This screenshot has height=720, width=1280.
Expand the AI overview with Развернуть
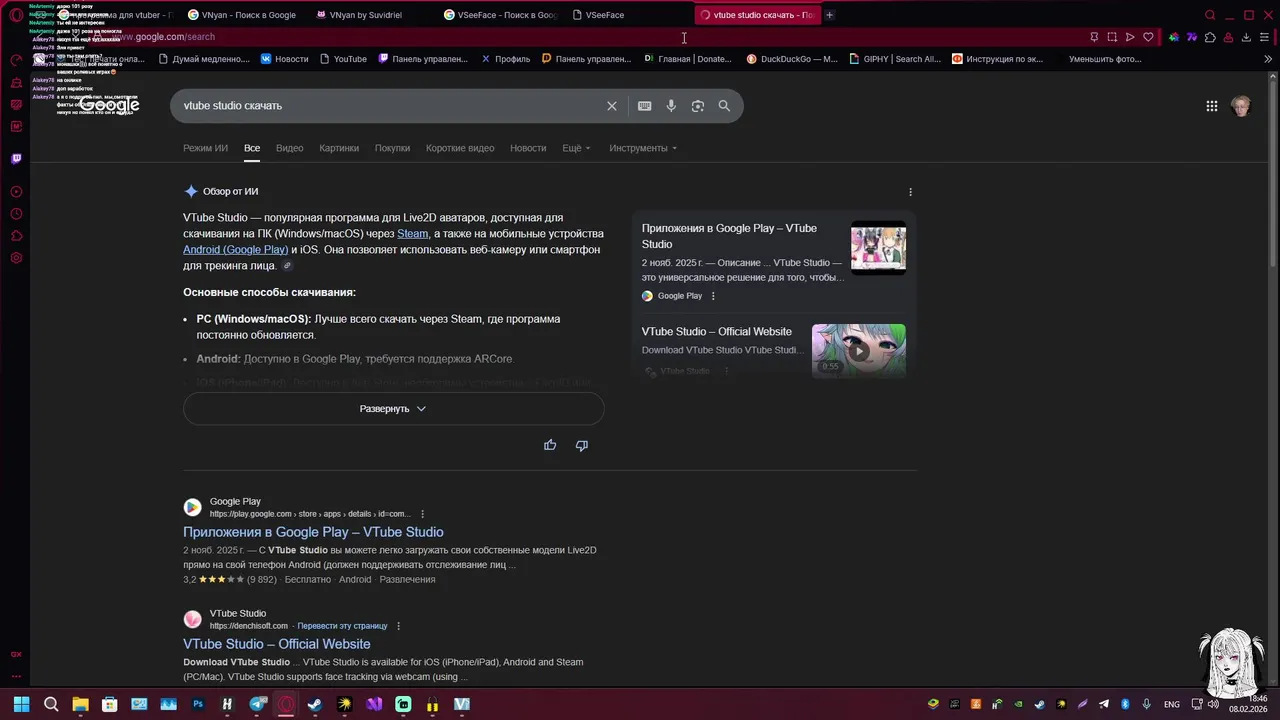pyautogui.click(x=393, y=409)
